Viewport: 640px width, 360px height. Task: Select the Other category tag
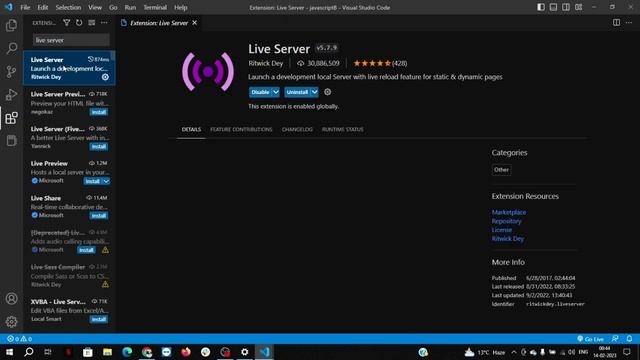coord(501,170)
